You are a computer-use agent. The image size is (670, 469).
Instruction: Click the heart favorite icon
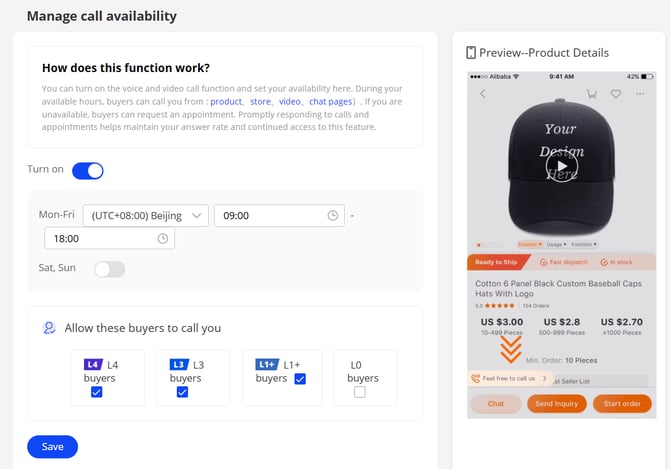(616, 94)
